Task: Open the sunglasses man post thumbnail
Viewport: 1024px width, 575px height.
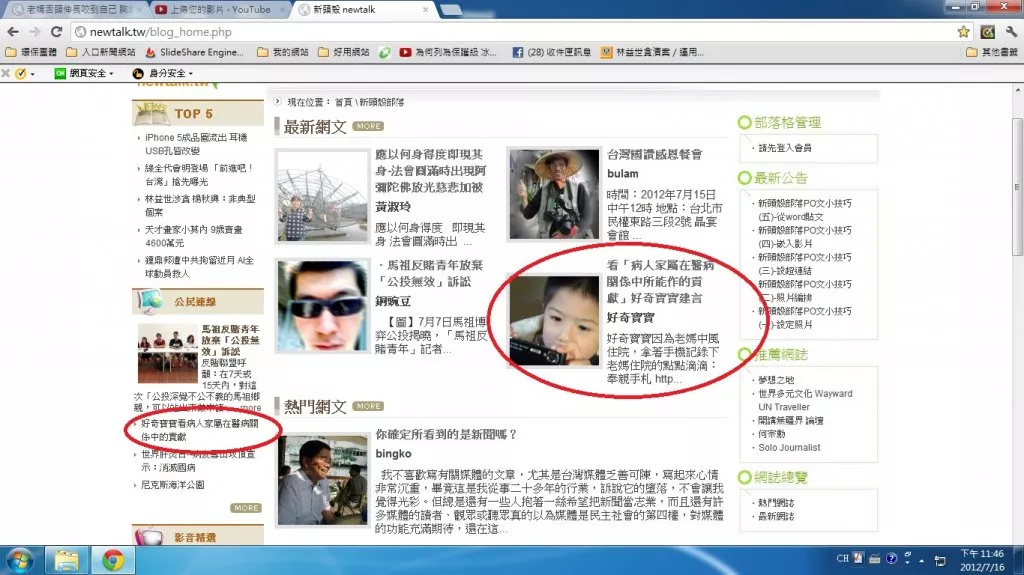Action: point(322,306)
